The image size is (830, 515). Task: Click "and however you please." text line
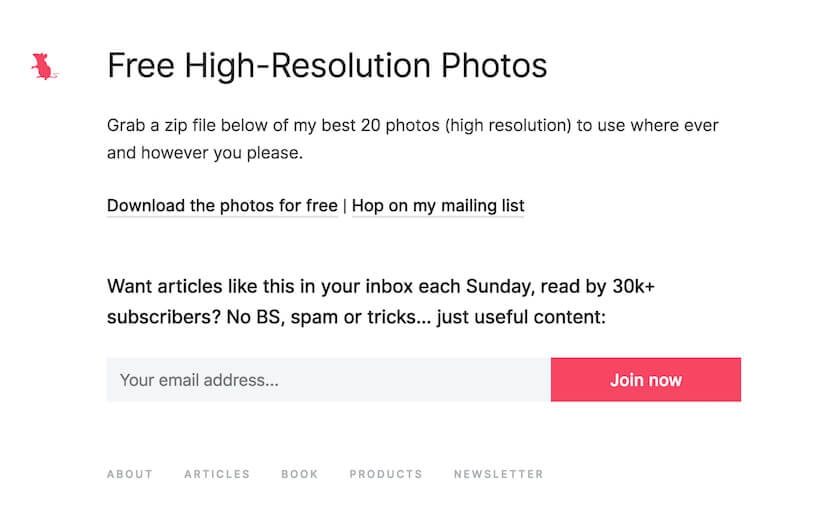tap(204, 154)
